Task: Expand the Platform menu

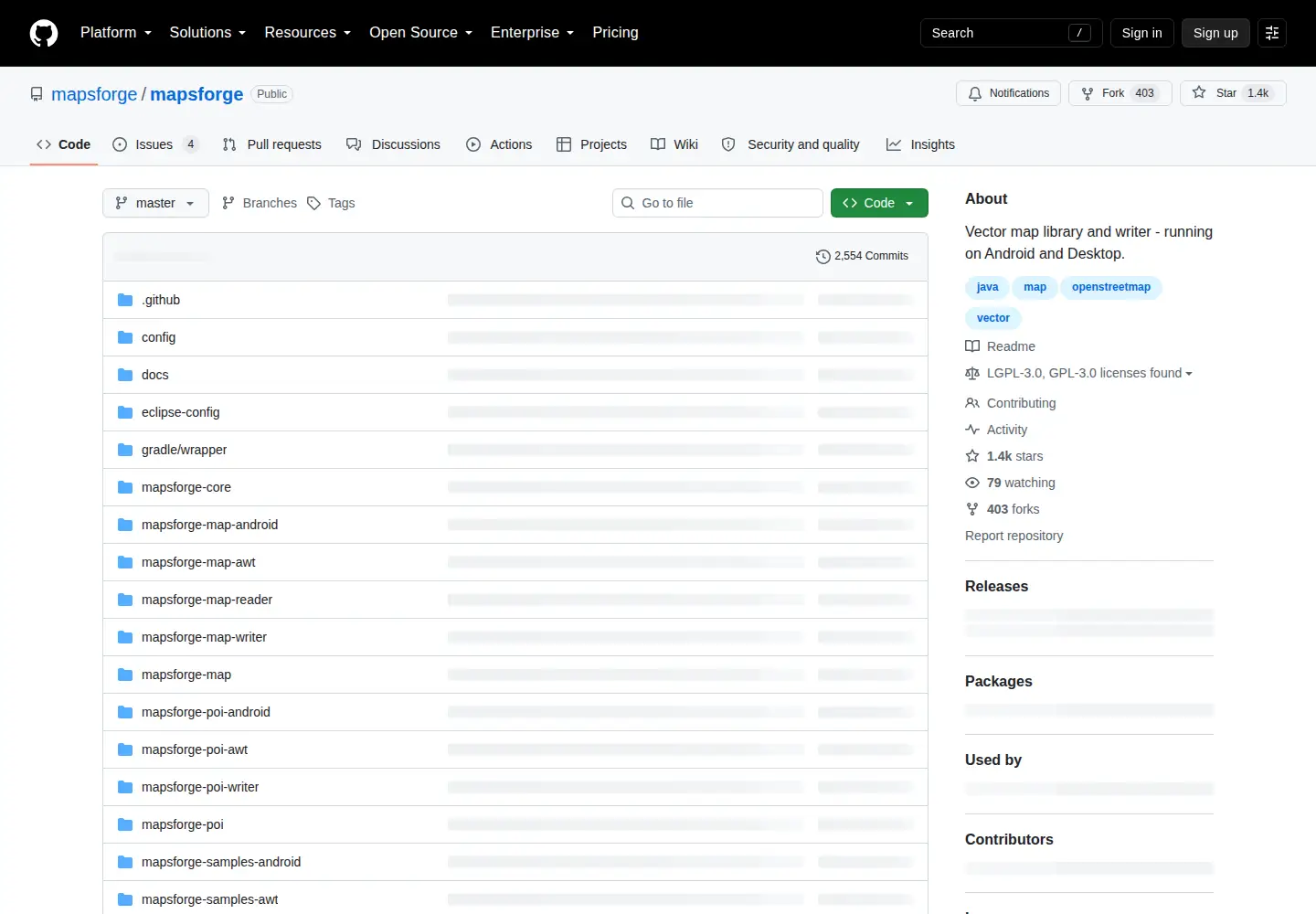Action: 116,33
